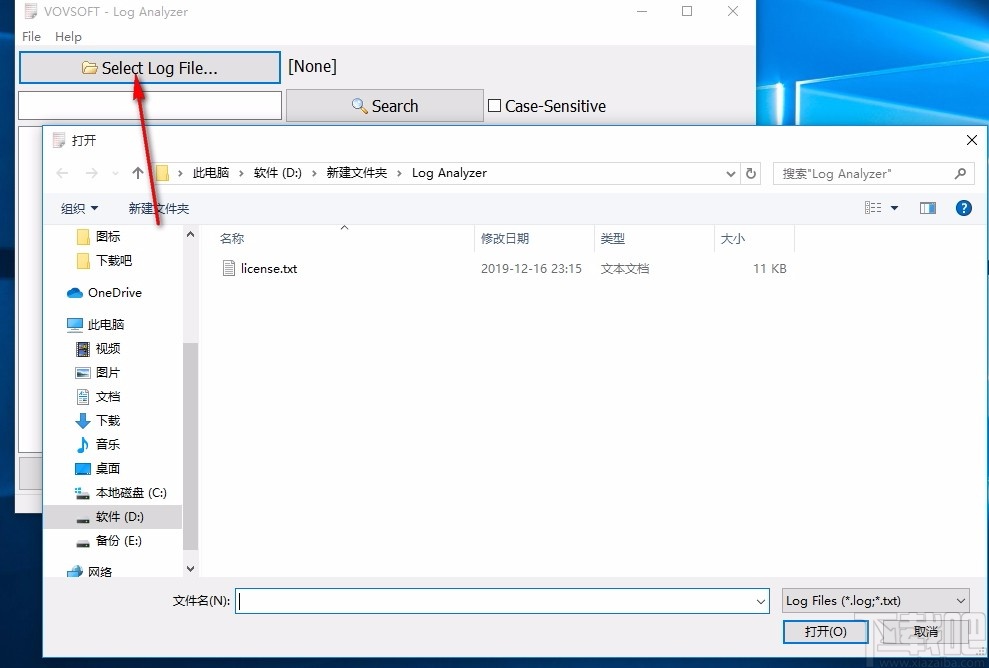
Task: Open the Help menu
Action: point(68,37)
